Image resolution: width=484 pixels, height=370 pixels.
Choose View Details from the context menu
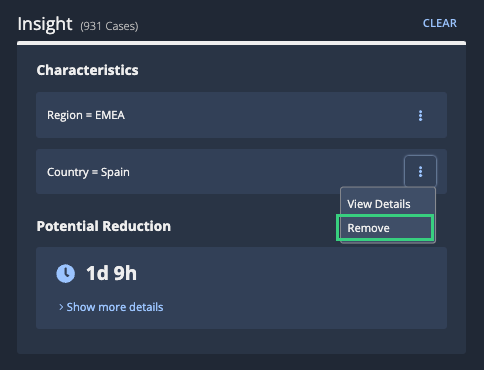pos(388,204)
